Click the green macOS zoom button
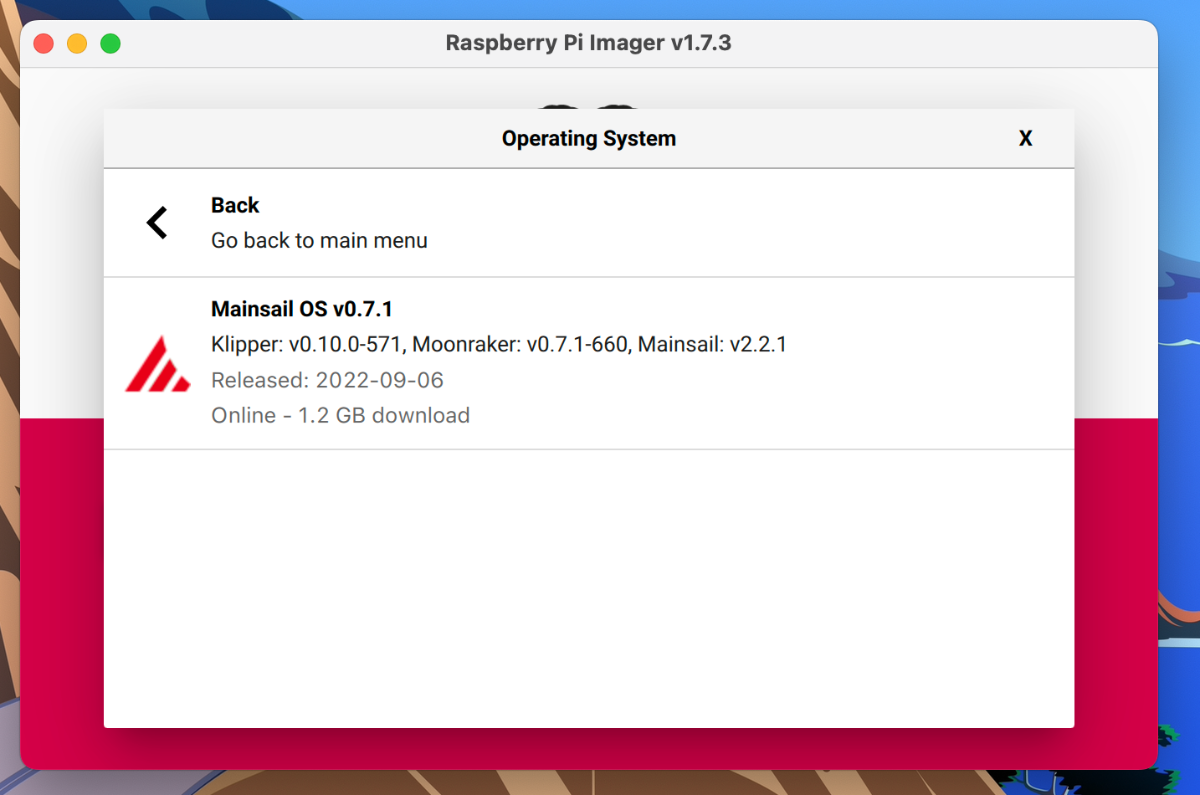Image resolution: width=1200 pixels, height=795 pixels. [x=111, y=43]
